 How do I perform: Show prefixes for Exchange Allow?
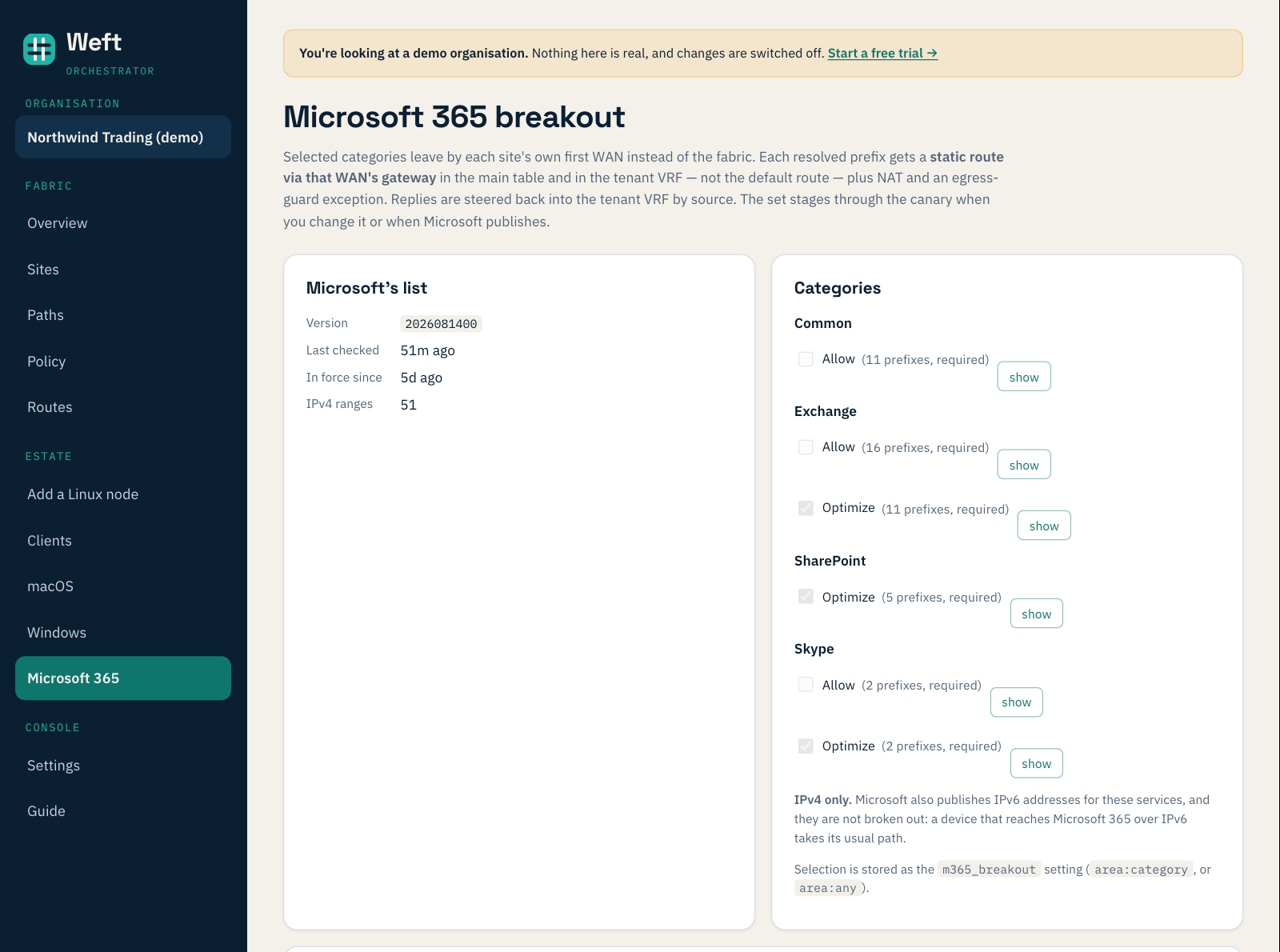point(1024,465)
